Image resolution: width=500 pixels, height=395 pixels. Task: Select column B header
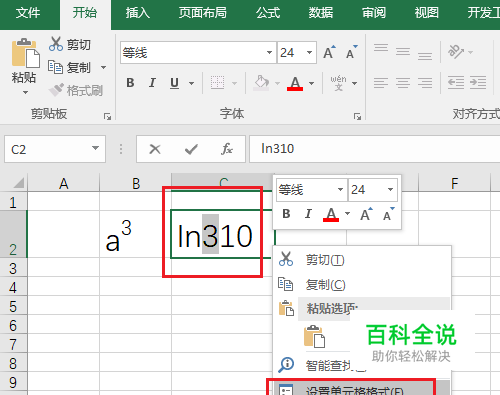click(x=136, y=183)
